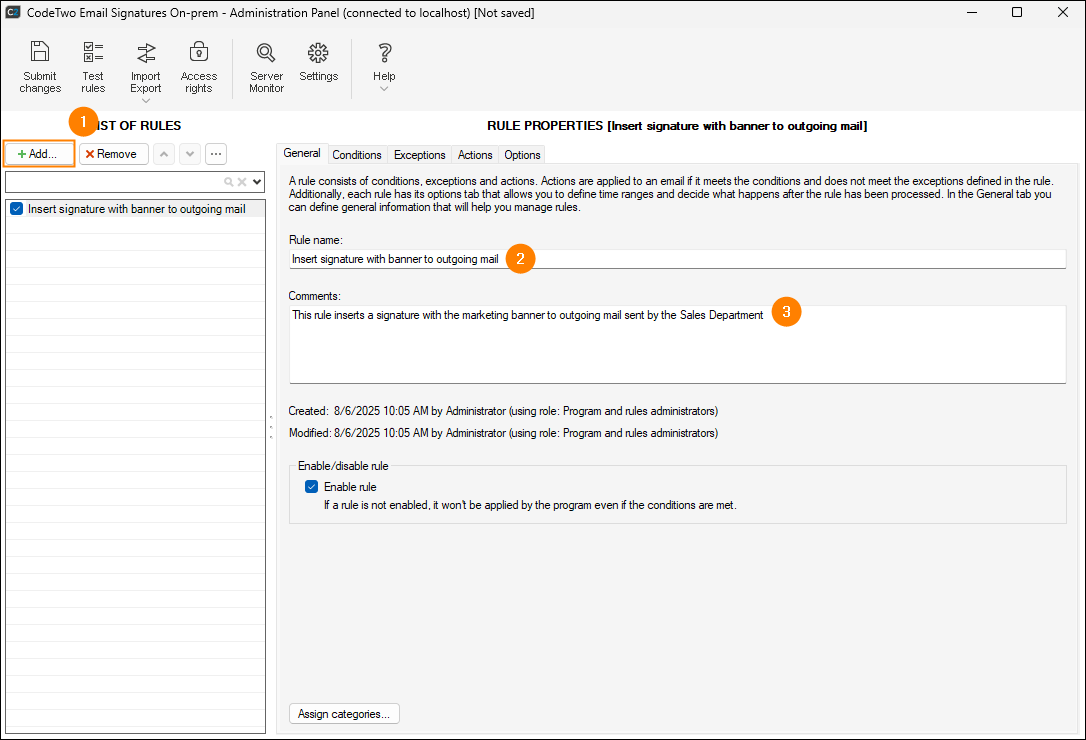1086x740 pixels.
Task: Toggle checkbox for Insert signature rule in list
Action: point(17,209)
